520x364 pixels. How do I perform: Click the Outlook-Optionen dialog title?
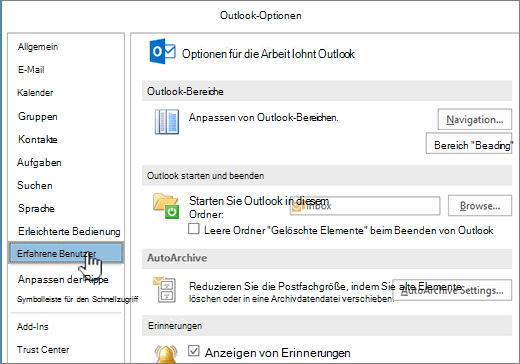click(x=261, y=15)
